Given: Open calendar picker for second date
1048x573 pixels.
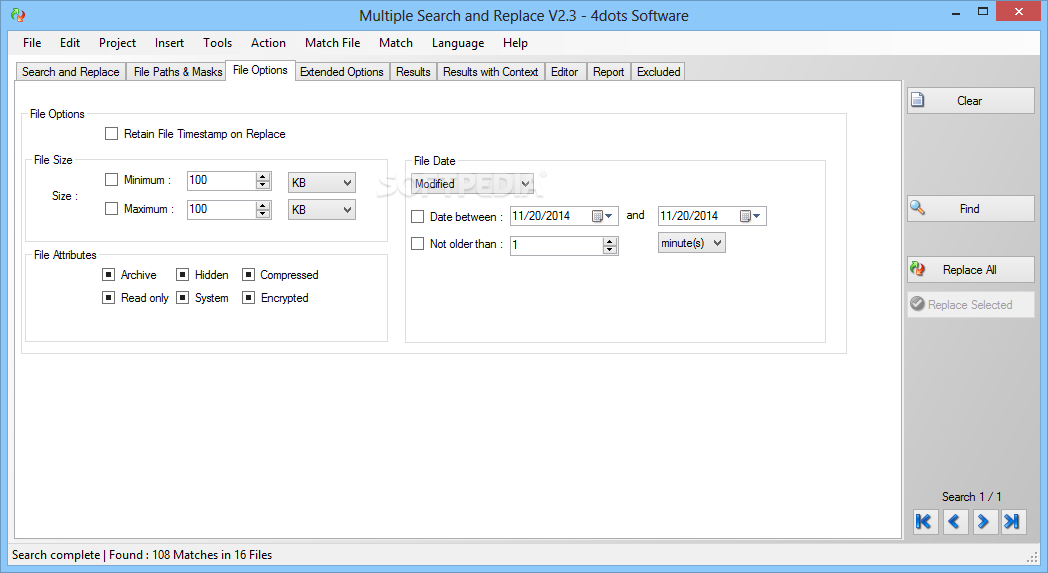Looking at the screenshot, I should coord(750,216).
